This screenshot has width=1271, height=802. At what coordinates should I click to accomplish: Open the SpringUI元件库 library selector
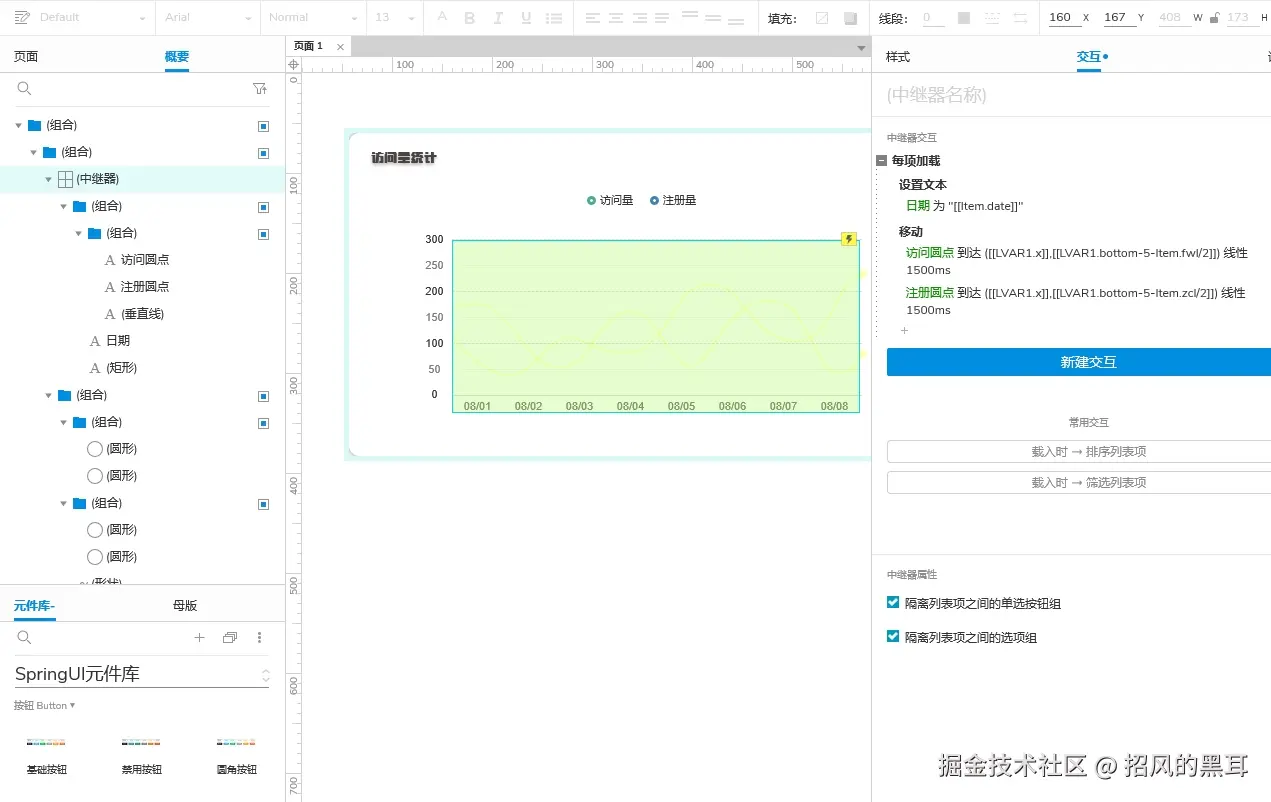[142, 675]
